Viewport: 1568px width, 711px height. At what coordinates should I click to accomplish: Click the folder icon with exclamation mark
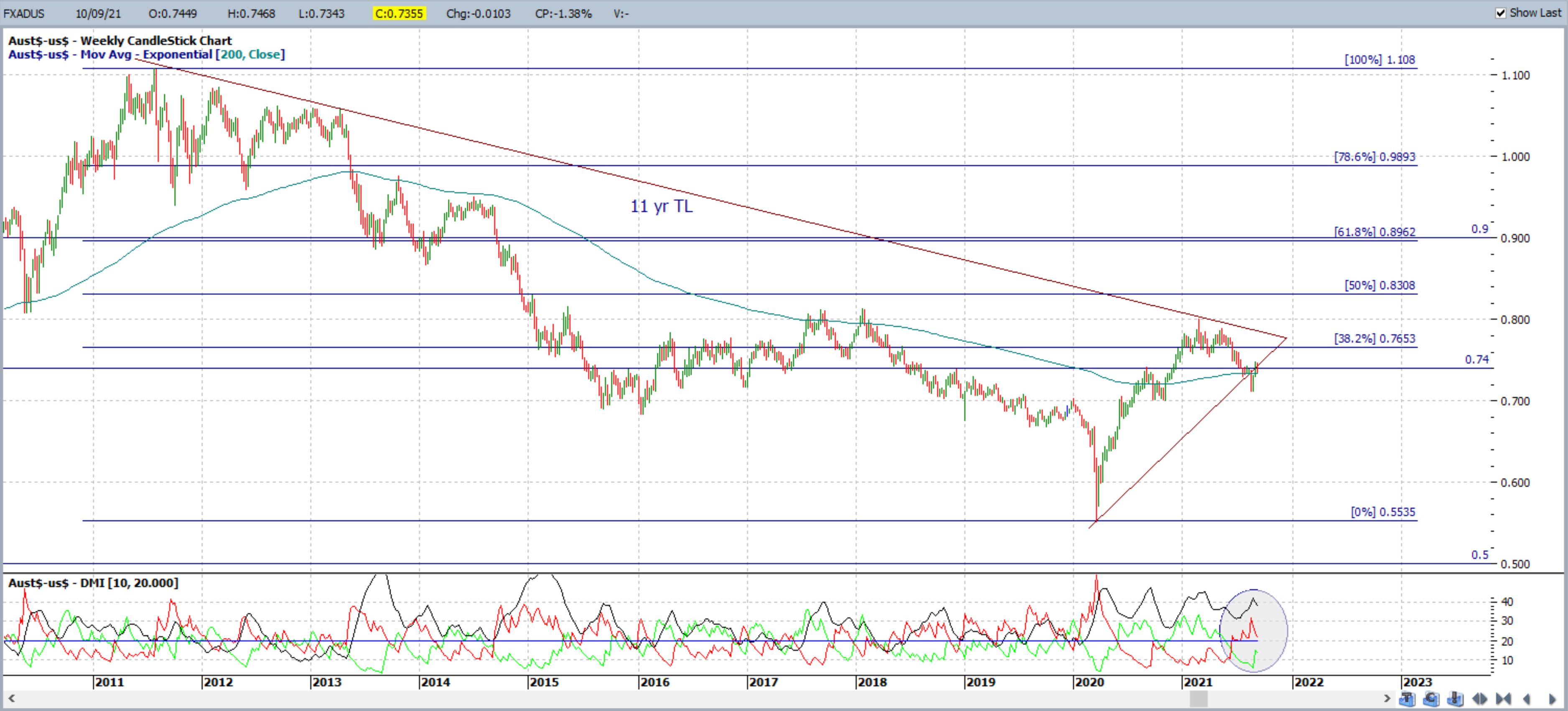click(1456, 699)
